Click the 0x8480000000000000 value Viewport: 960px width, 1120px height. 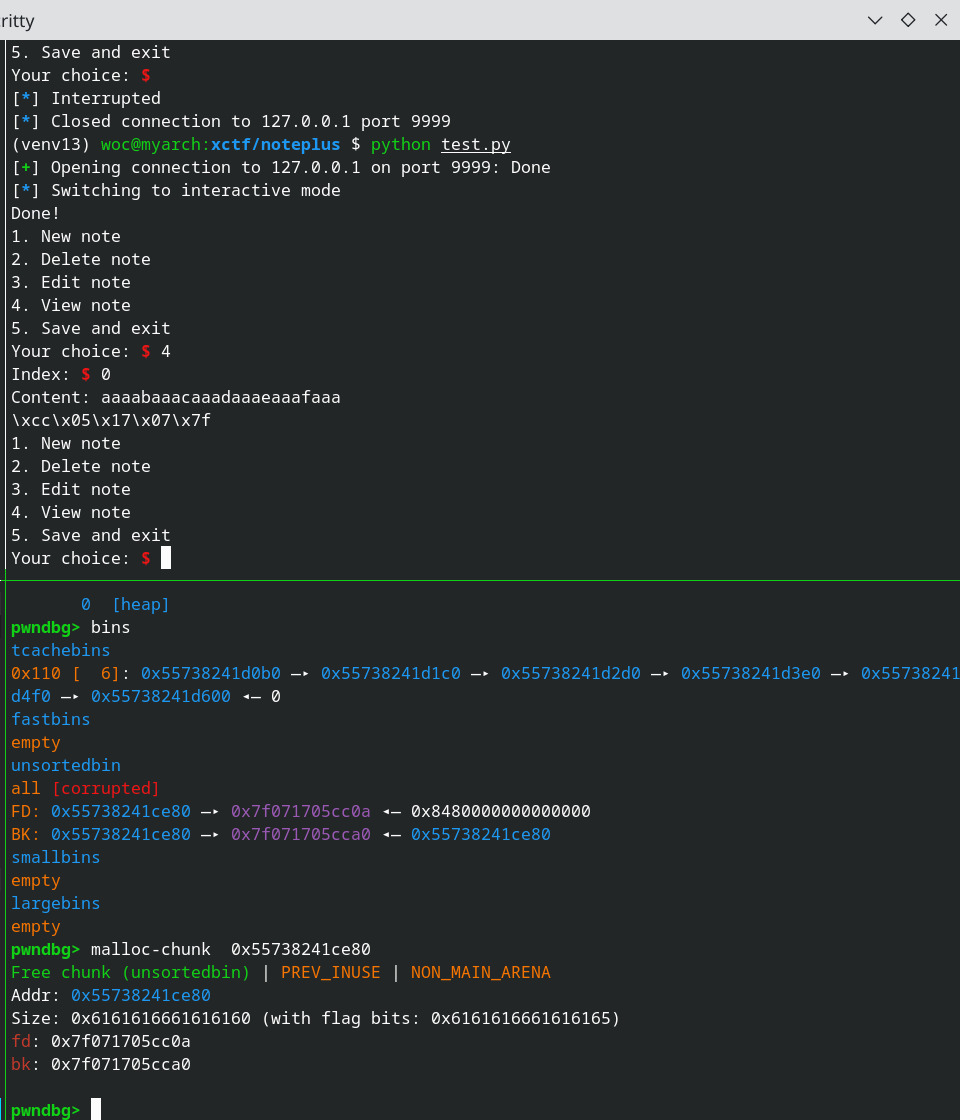pos(500,811)
